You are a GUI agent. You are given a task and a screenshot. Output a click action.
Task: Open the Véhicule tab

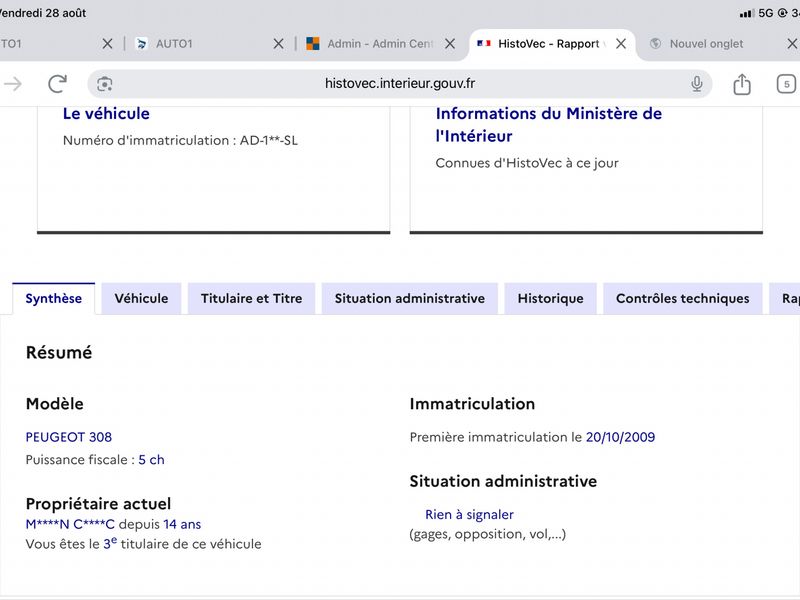141,298
